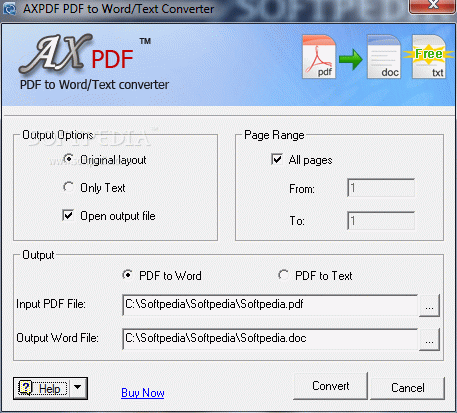Click the "Output Options" group title

pos(58,135)
